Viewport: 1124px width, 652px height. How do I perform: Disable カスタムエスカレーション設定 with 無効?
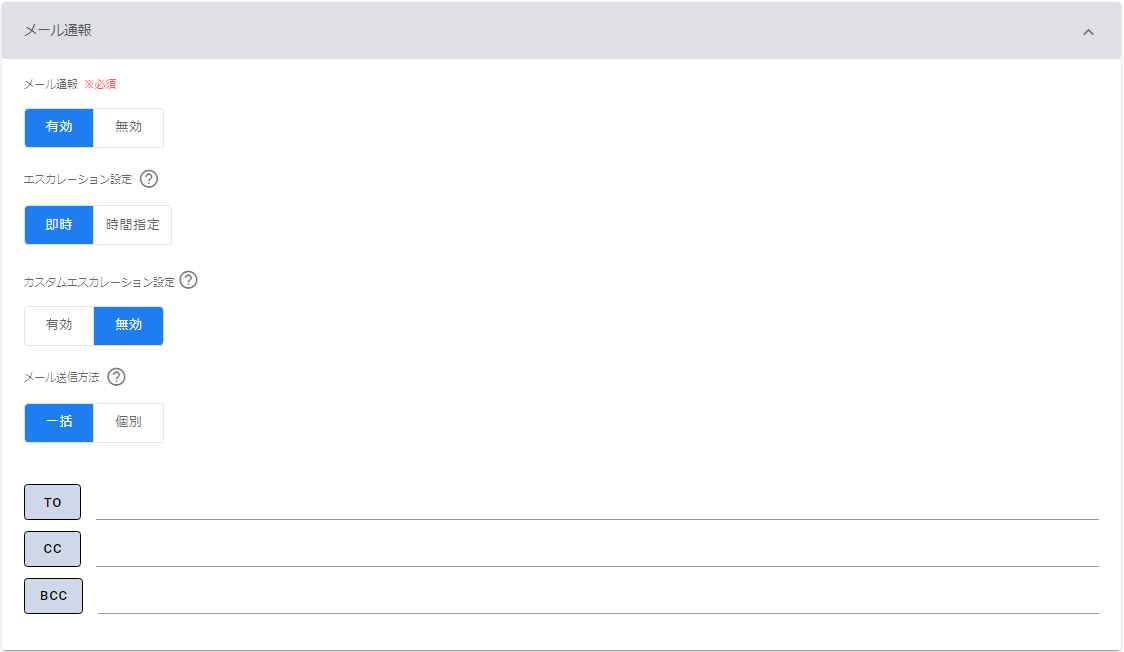click(128, 325)
